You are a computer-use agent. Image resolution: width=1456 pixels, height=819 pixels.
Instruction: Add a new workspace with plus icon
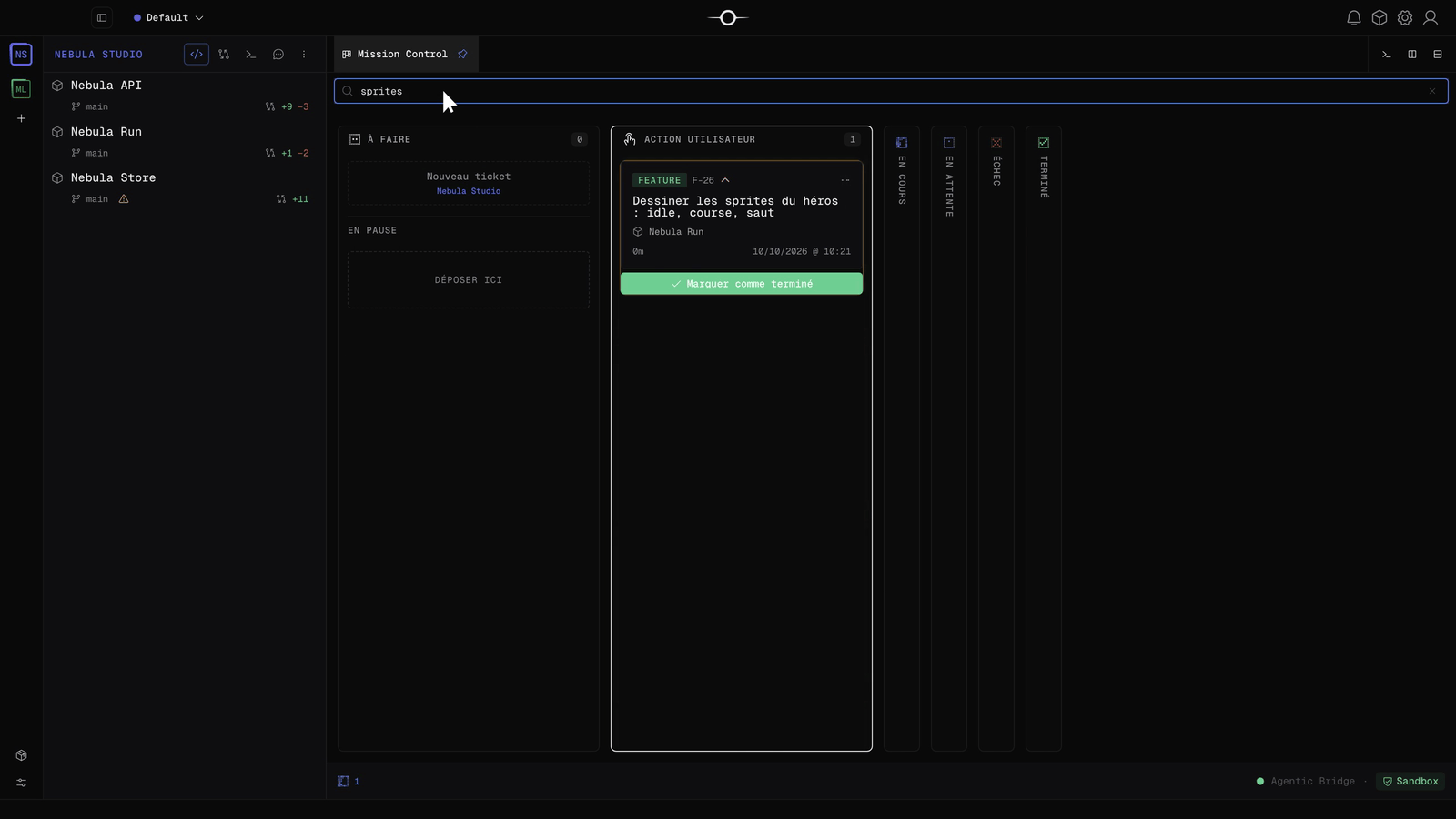point(21,118)
